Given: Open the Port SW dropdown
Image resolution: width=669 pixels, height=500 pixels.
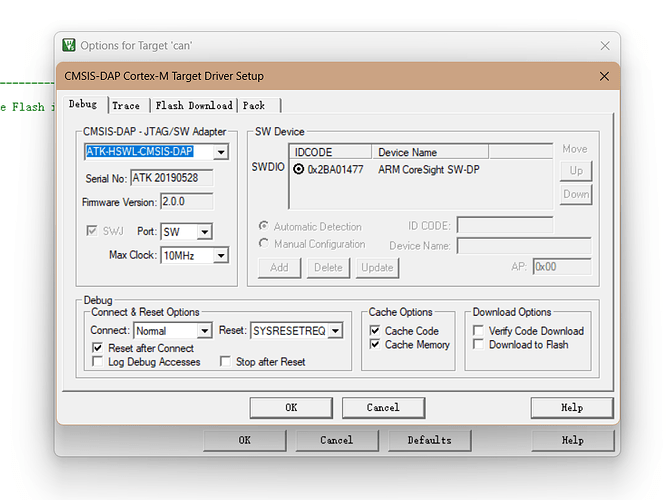Looking at the screenshot, I should (205, 232).
